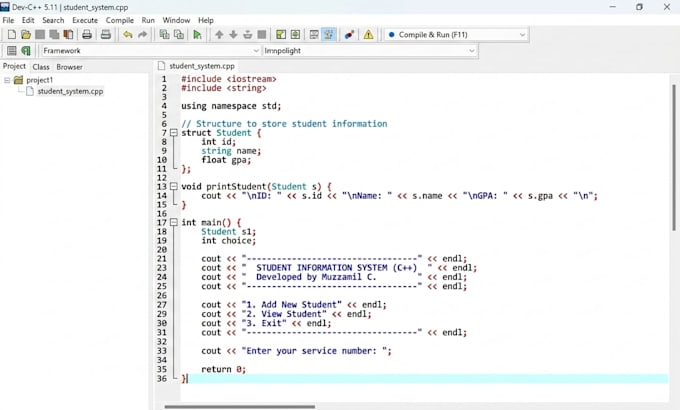Click the first stacked-pages toolbar icon
This screenshot has width=680, height=410.
click(164, 35)
